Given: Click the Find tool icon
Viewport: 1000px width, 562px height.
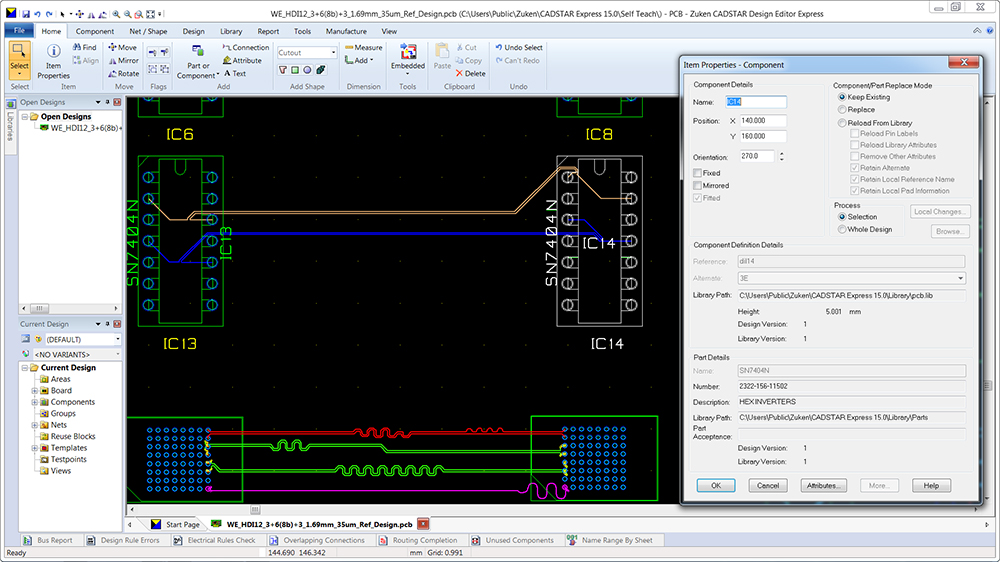Looking at the screenshot, I should tap(83, 47).
